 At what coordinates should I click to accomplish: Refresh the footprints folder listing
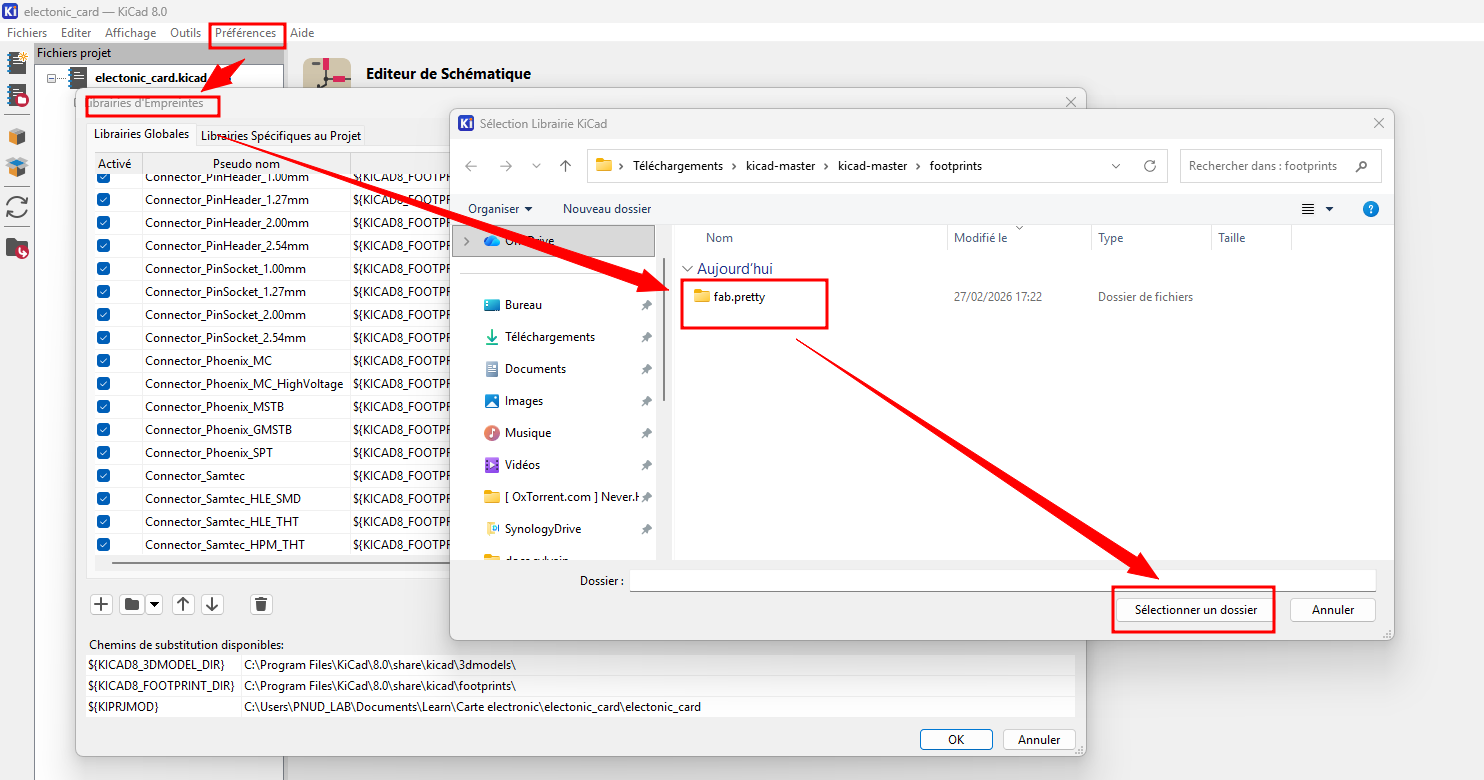coord(1150,166)
